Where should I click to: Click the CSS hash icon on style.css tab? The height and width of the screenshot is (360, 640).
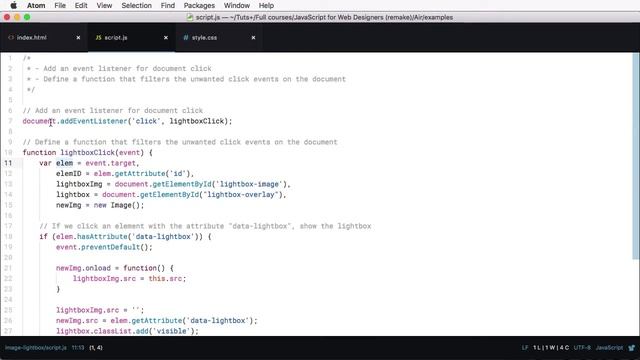point(186,38)
